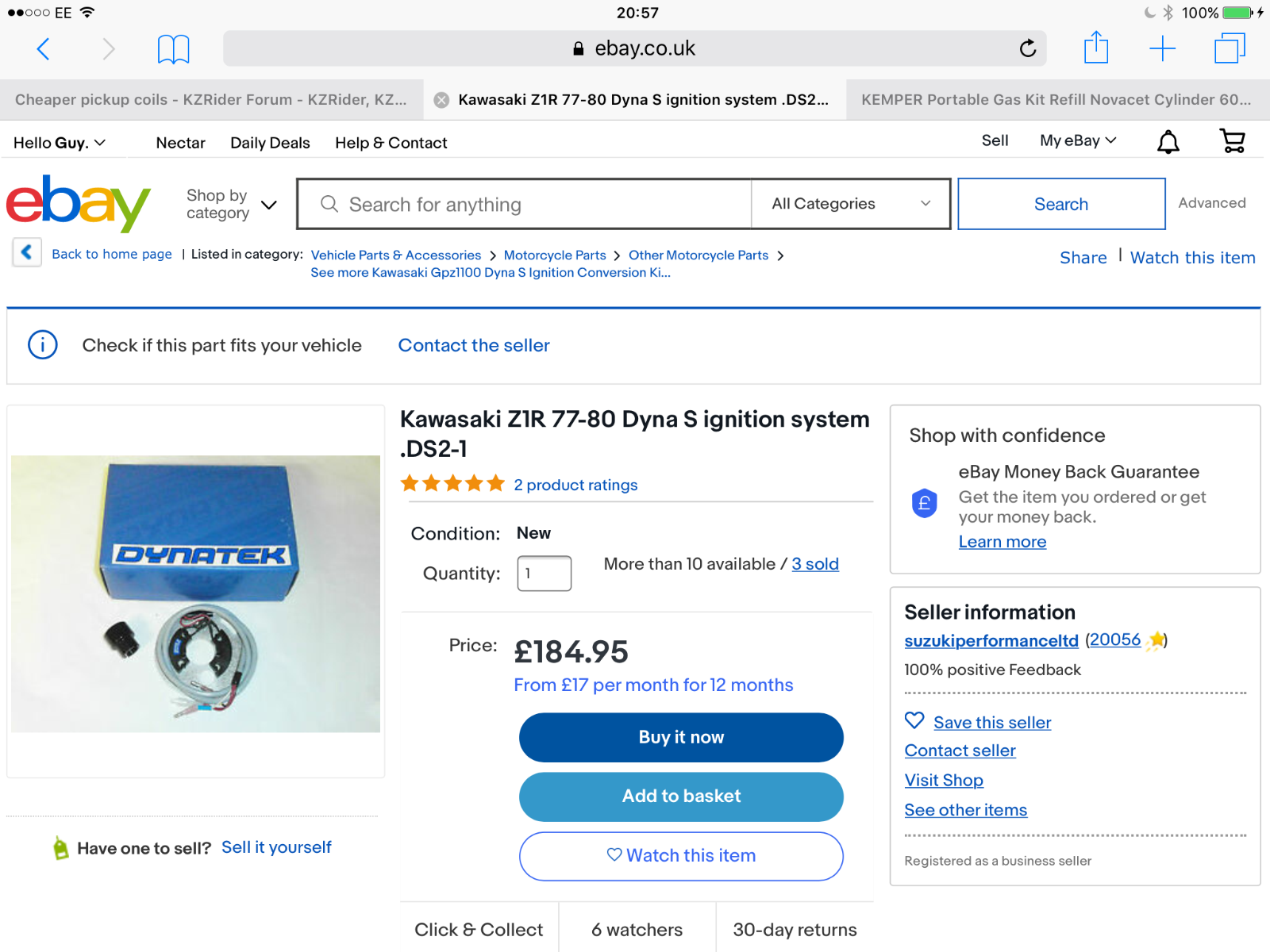Image resolution: width=1270 pixels, height=952 pixels.
Task: Save this seller with the heart link
Action: coord(978,722)
